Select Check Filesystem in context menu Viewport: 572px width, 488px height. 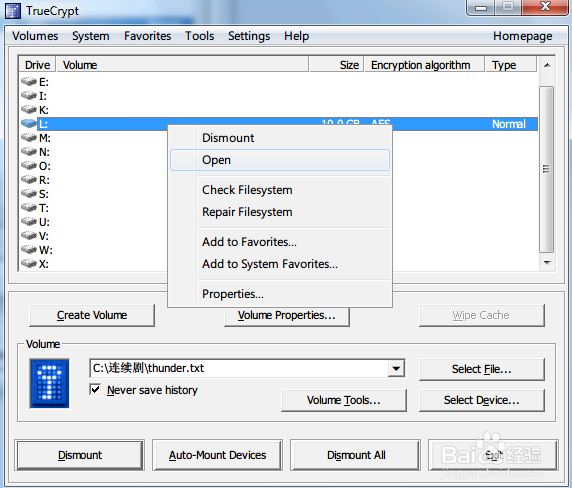280,190
